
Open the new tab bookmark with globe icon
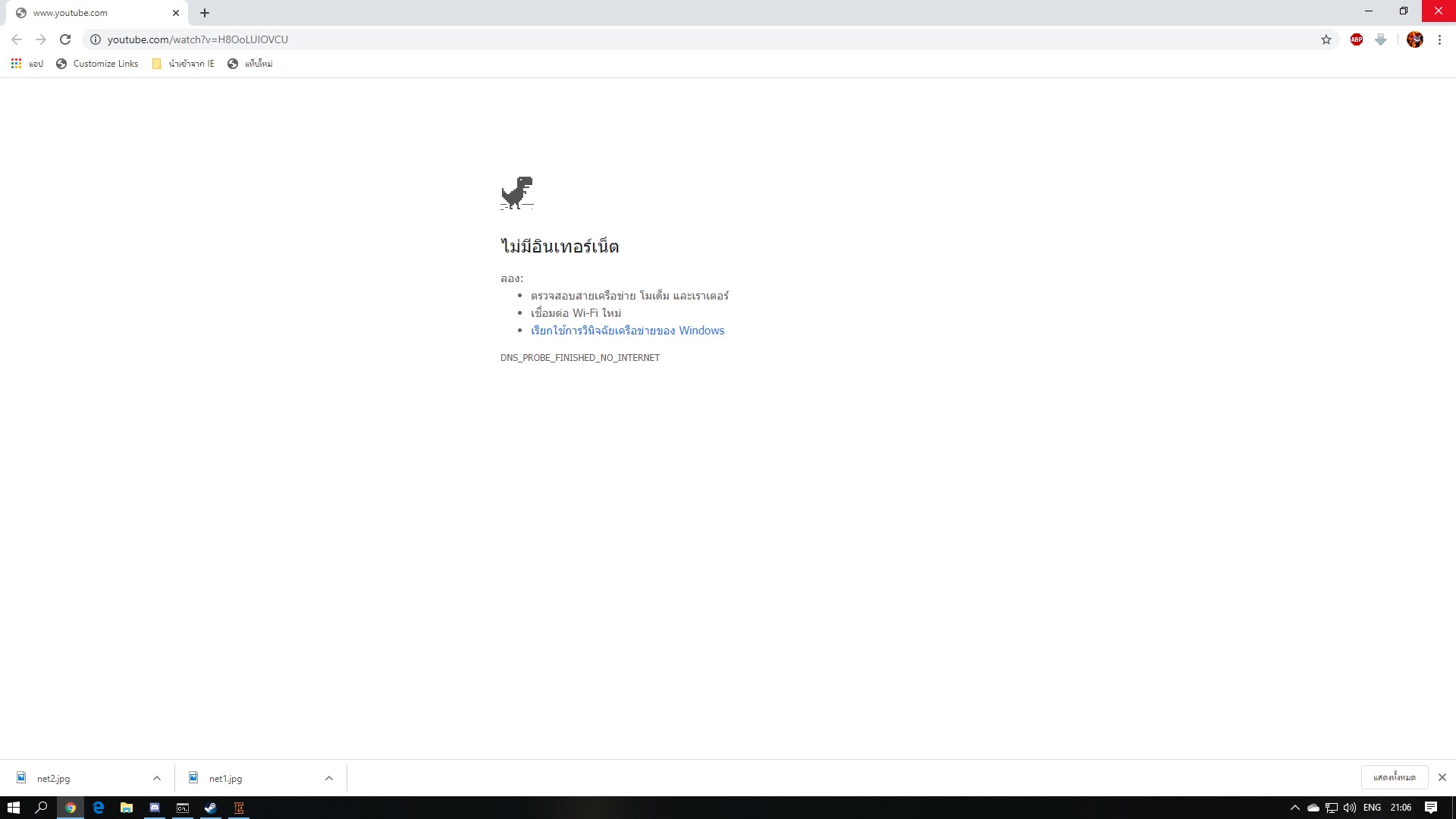click(250, 64)
